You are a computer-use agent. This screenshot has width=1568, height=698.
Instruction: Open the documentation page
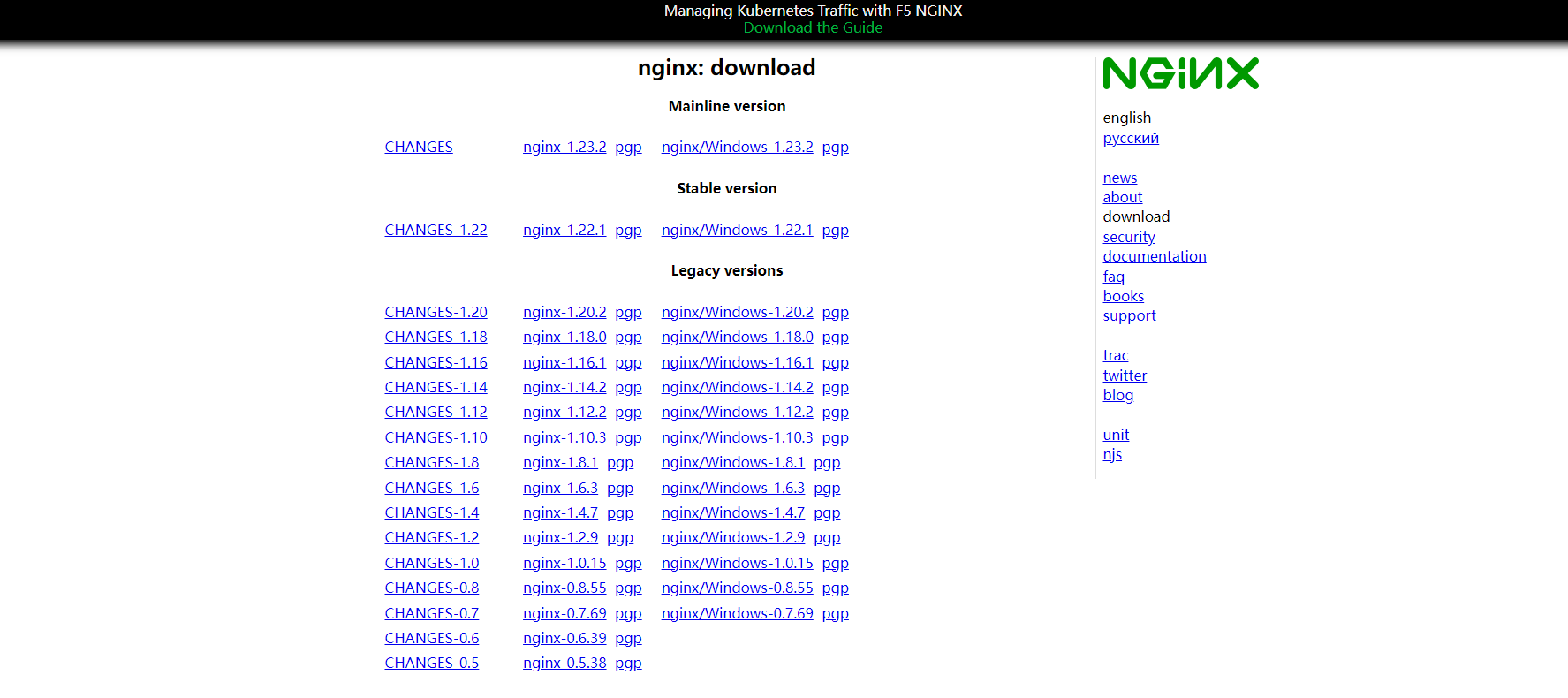tap(1155, 256)
